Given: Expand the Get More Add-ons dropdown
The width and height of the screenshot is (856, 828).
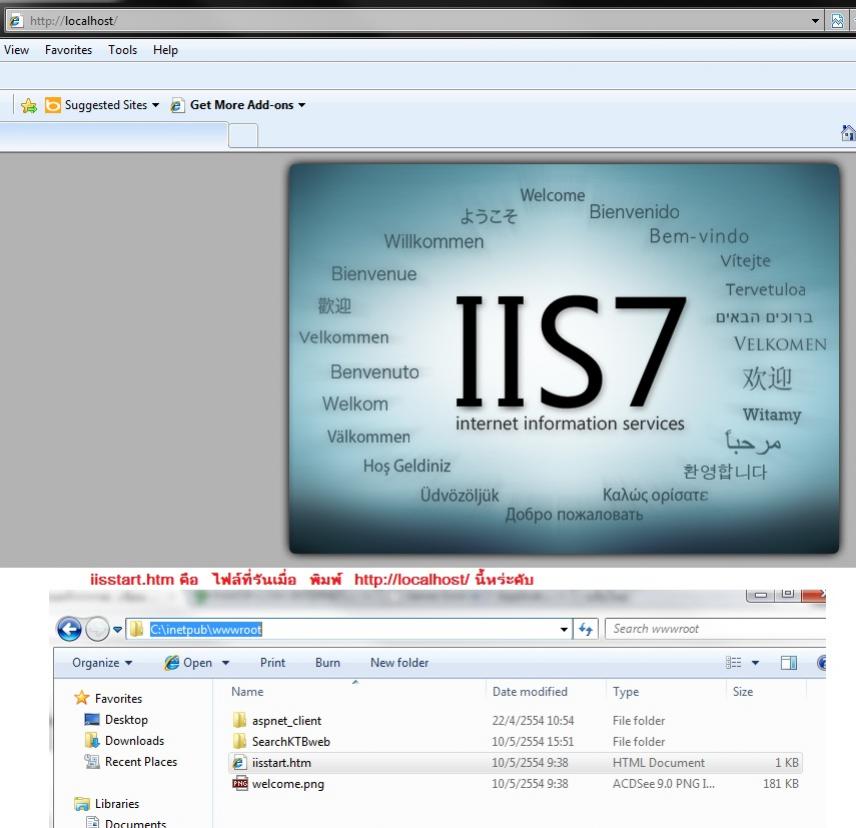Looking at the screenshot, I should [302, 105].
